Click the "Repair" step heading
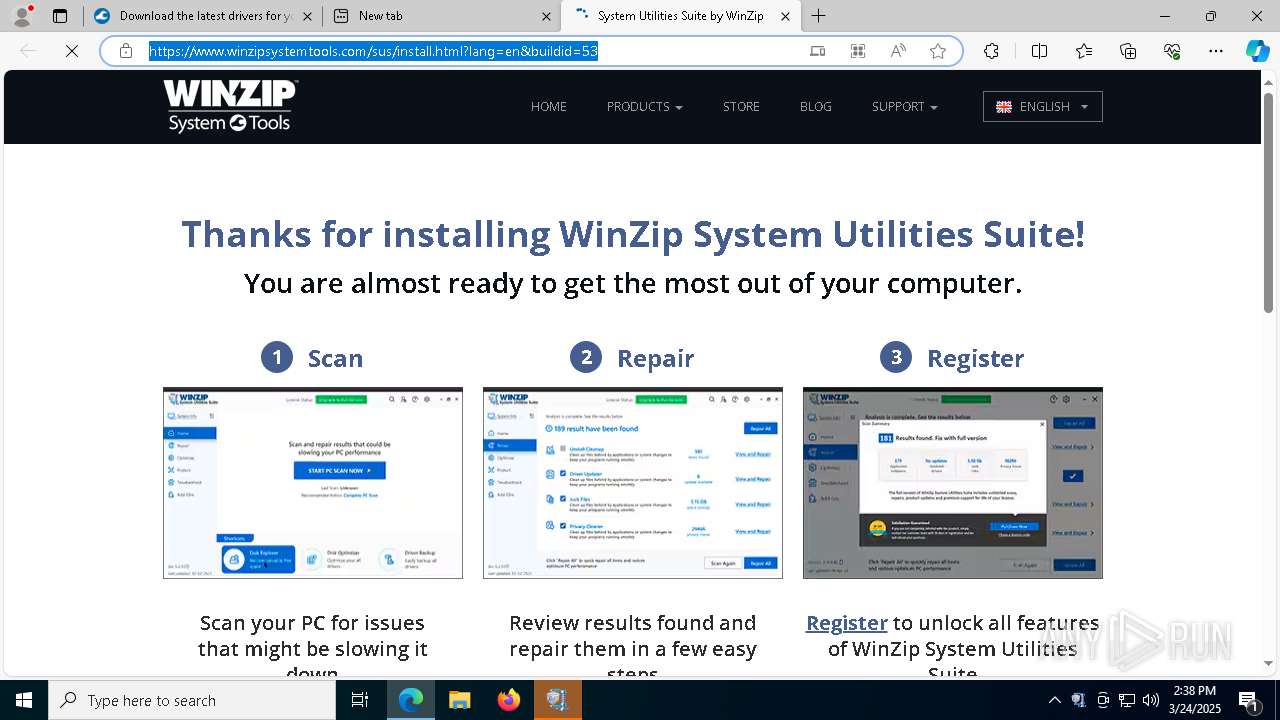Image resolution: width=1280 pixels, height=720 pixels. point(655,358)
